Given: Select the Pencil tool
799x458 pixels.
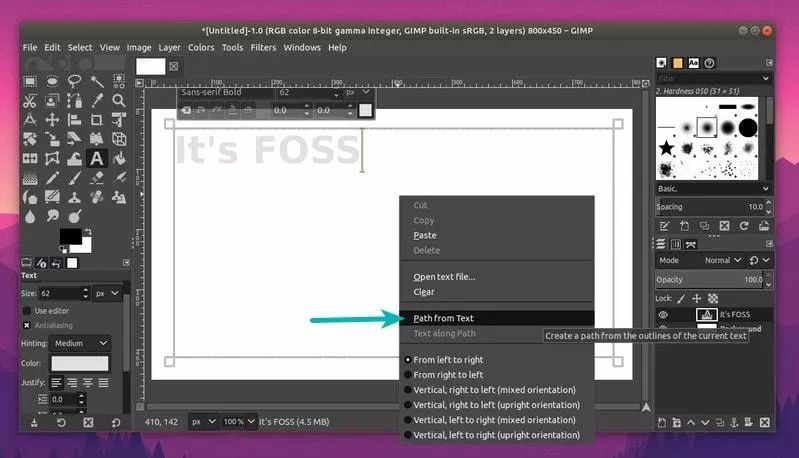Looking at the screenshot, I should click(52, 178).
